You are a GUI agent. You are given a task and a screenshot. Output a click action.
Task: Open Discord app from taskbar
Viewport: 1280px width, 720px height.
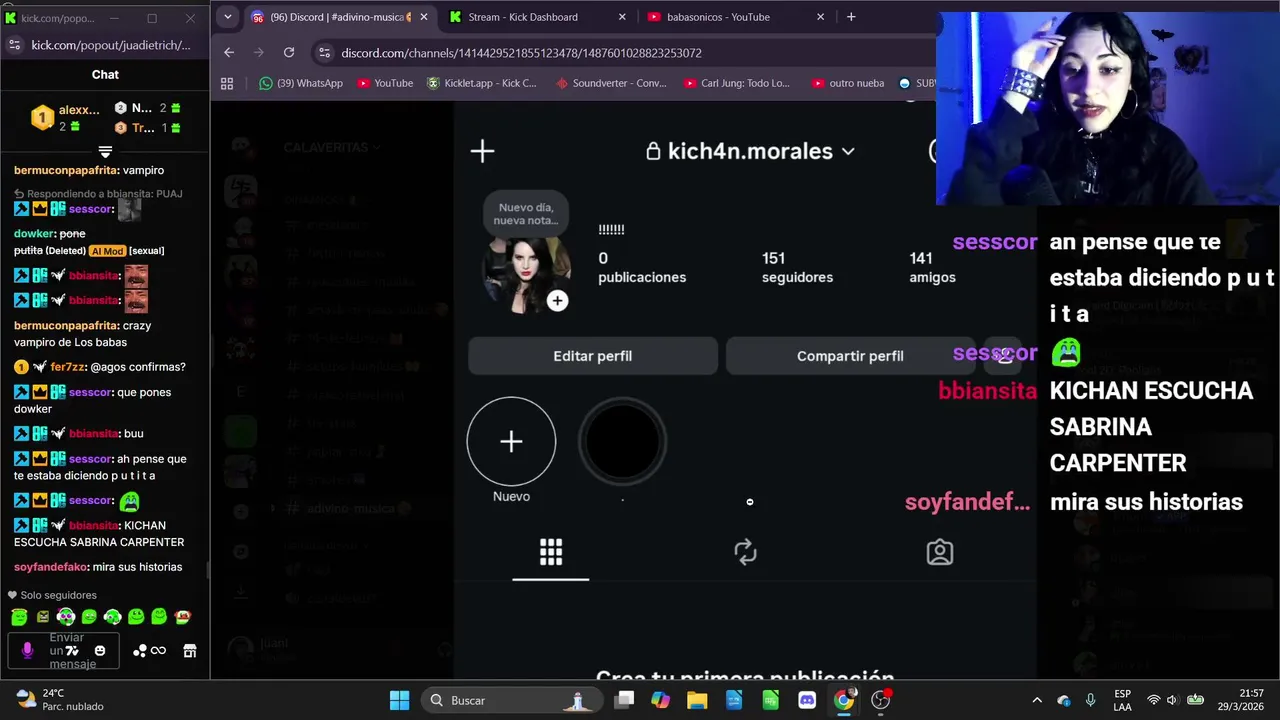point(807,700)
